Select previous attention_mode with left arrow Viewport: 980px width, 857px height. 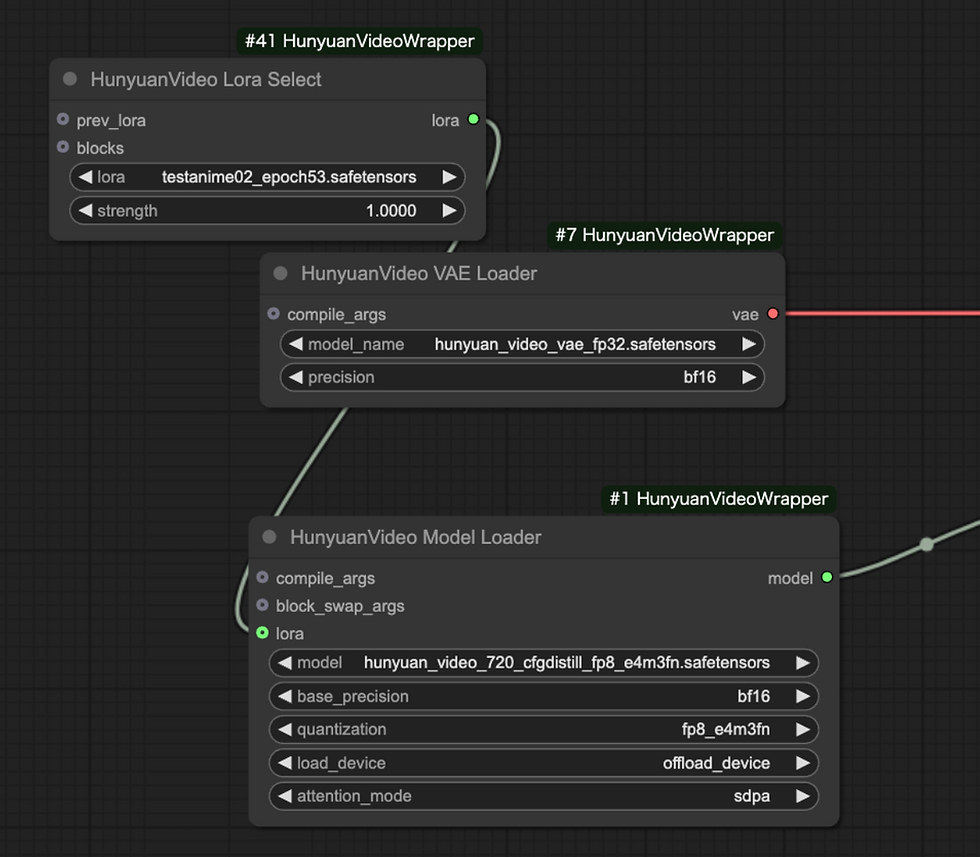pos(285,796)
